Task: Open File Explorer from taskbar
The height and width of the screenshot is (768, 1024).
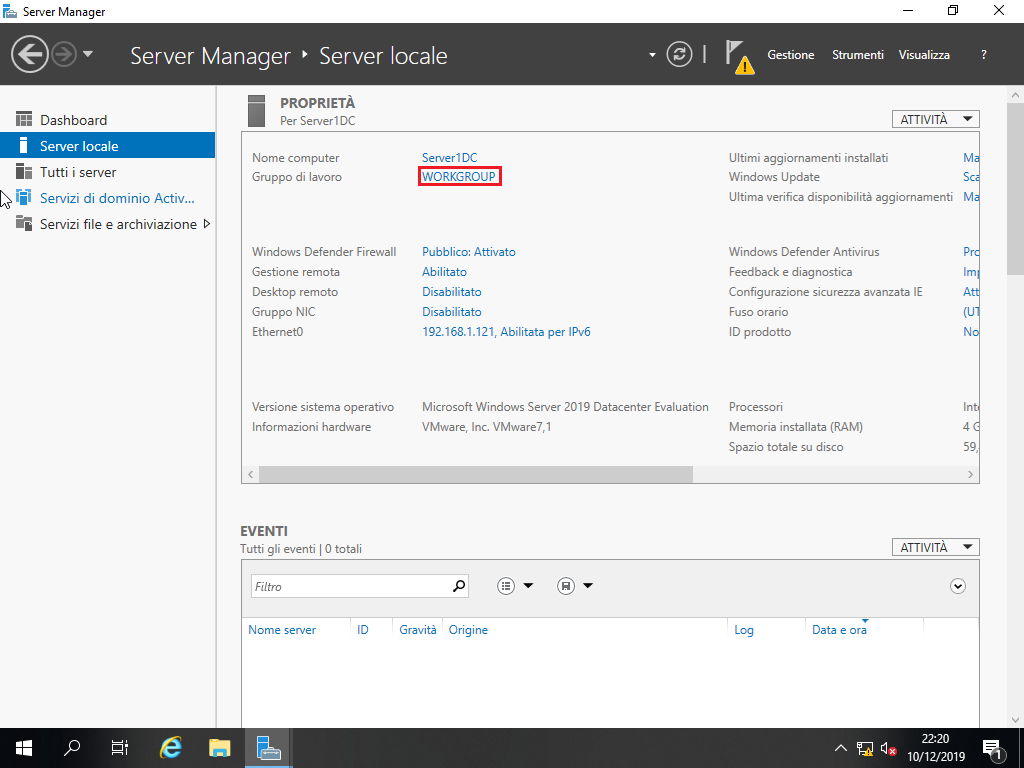Action: tap(219, 748)
